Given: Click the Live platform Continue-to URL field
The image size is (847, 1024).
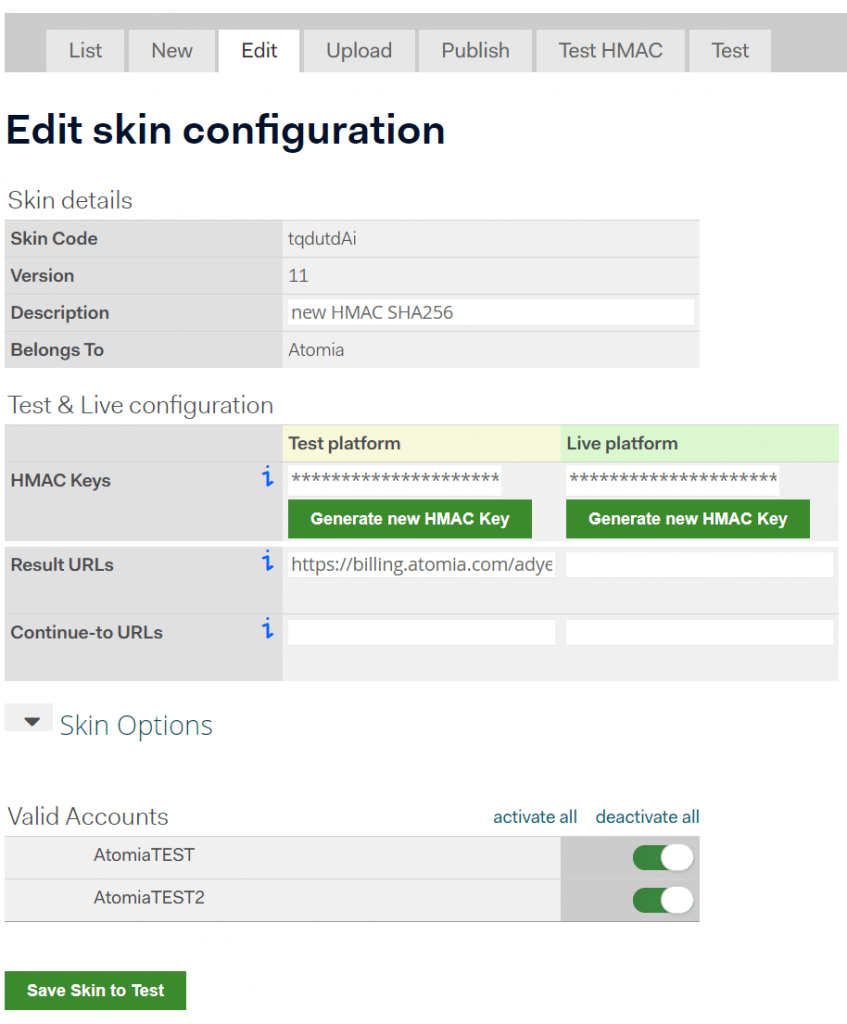Looking at the screenshot, I should 698,631.
